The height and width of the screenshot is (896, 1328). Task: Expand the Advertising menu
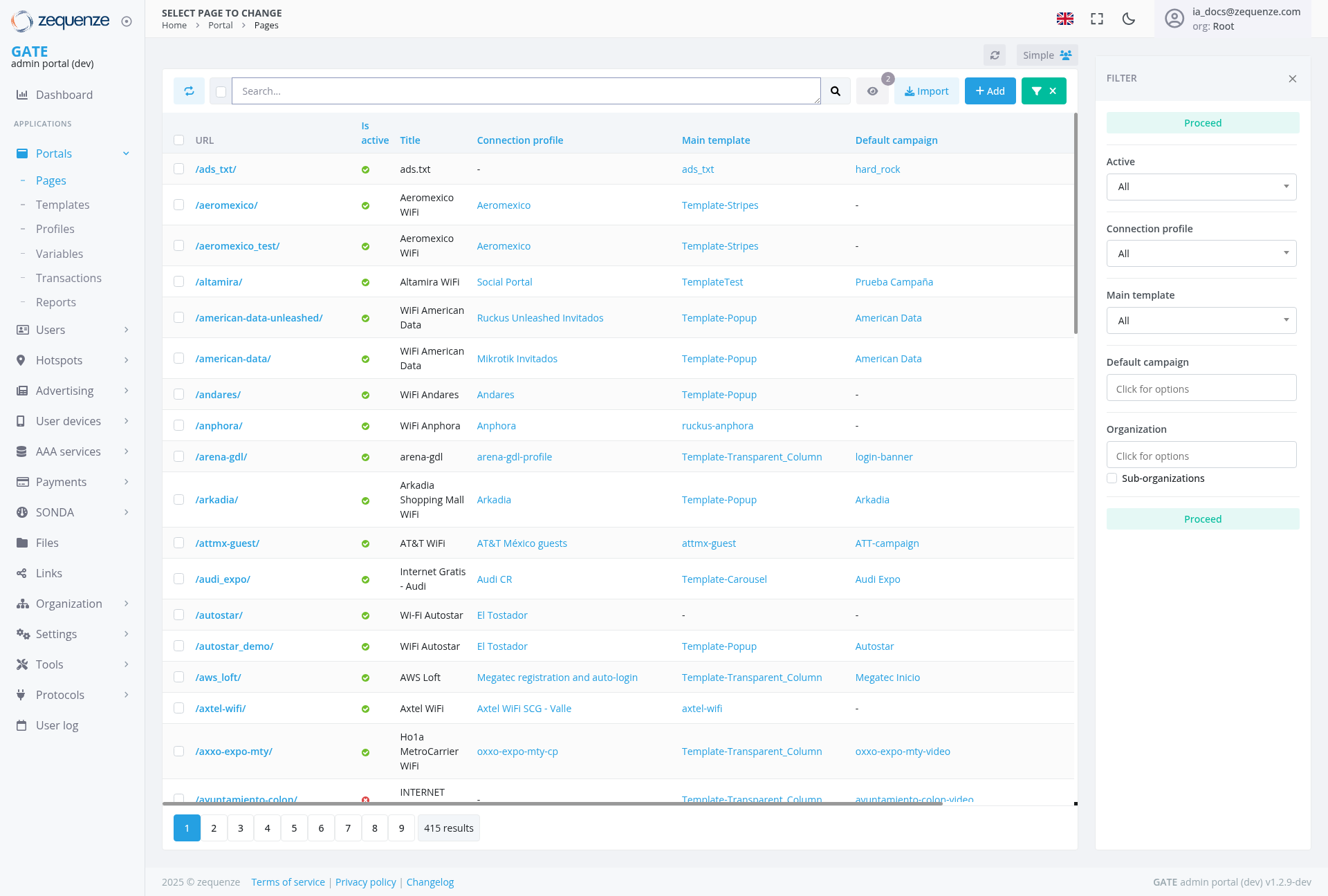click(72, 391)
